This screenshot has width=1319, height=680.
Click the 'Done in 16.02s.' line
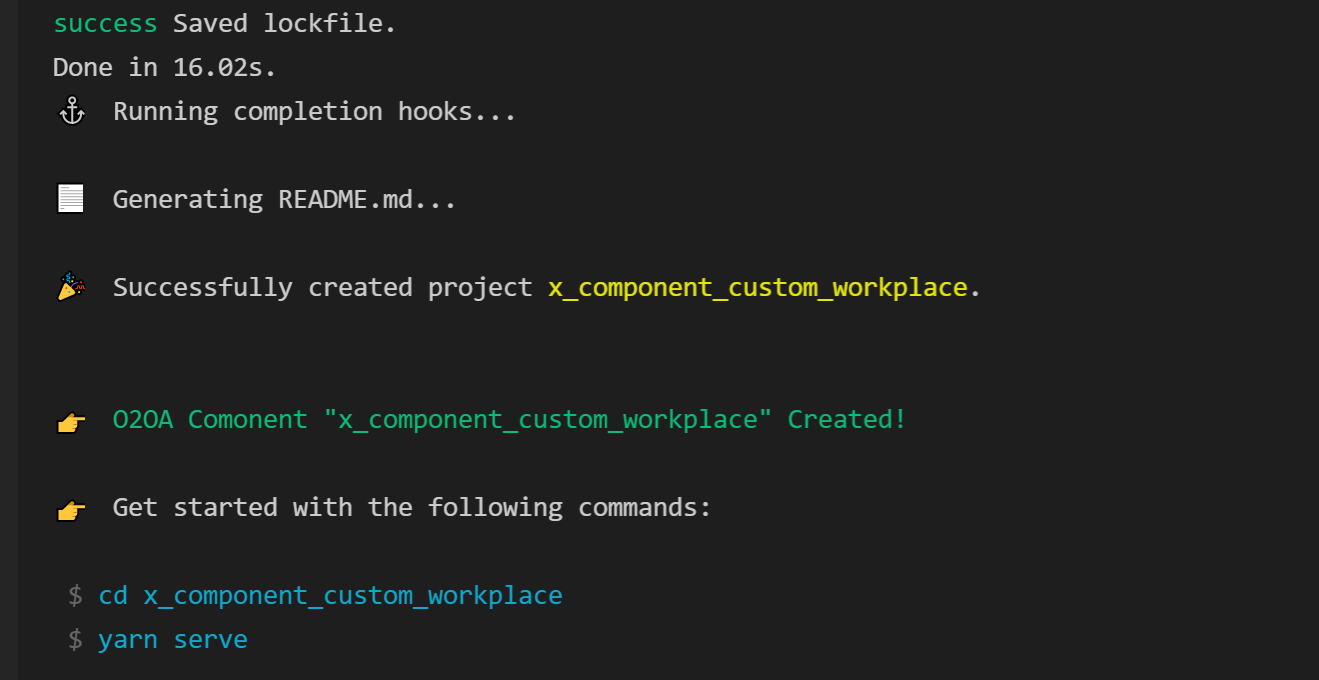point(164,68)
